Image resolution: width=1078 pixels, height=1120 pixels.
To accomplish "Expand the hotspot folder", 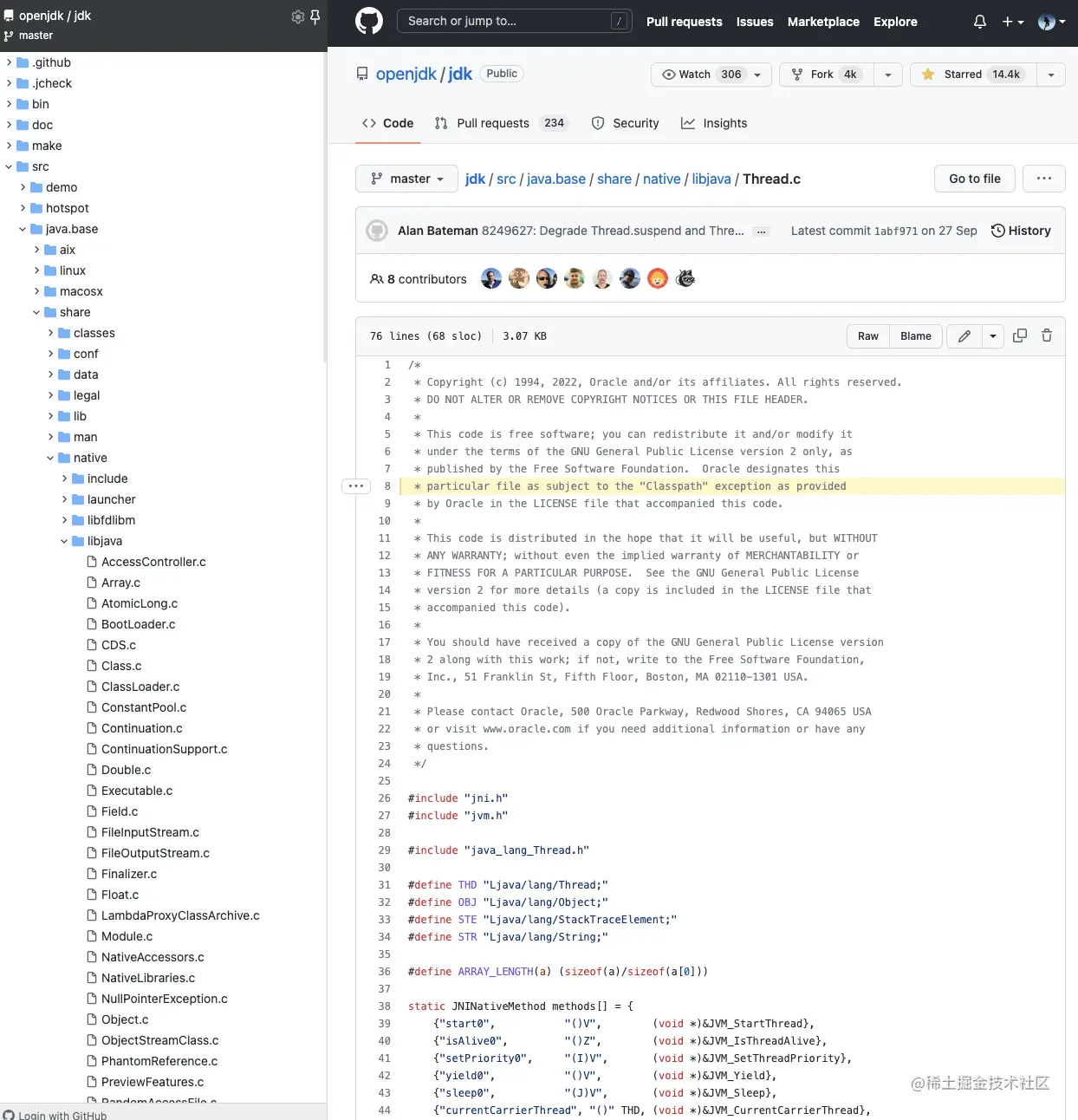I will [23, 208].
